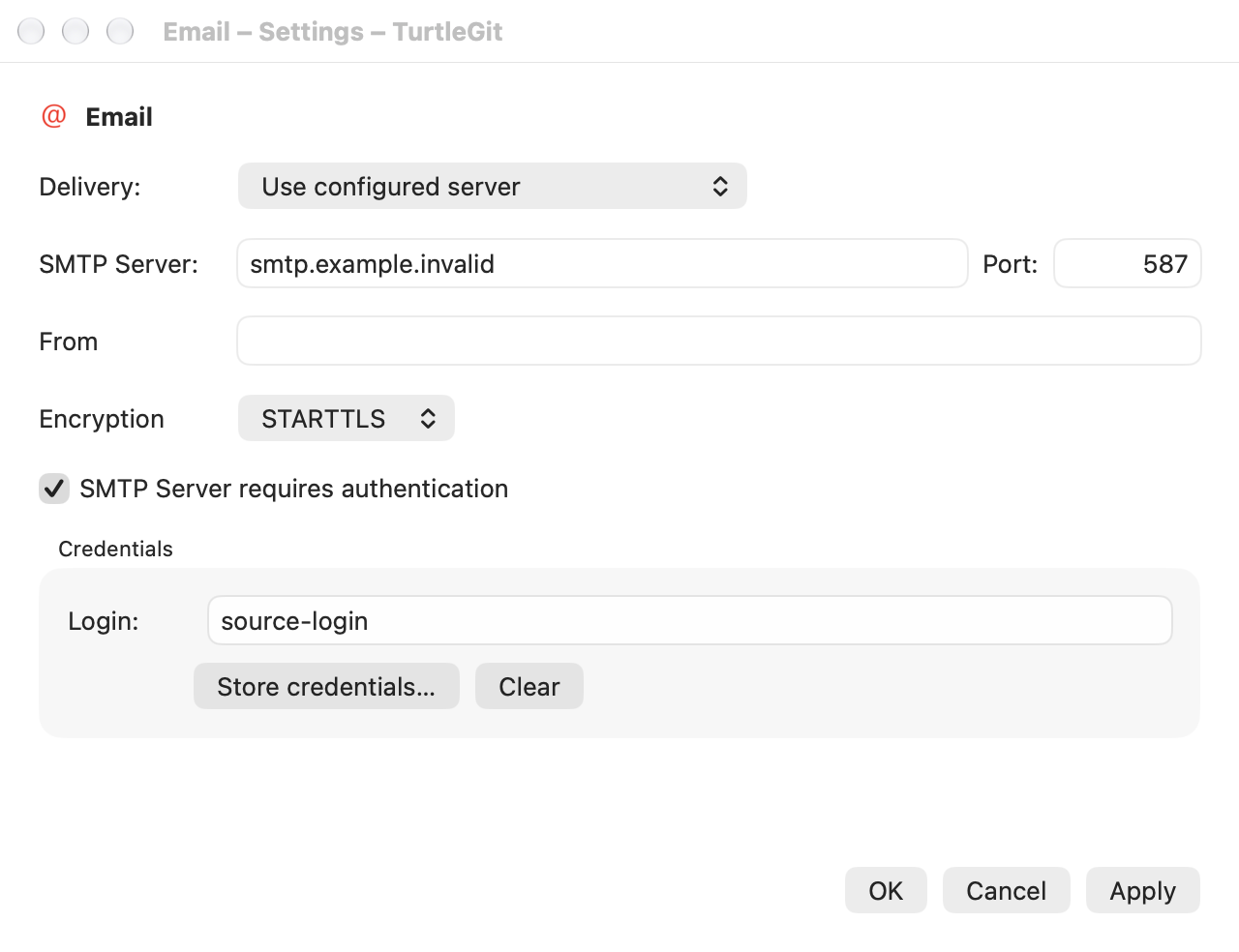Click the SMTP Server: label
Screen dimensions: 1239x952
[x=119, y=264]
